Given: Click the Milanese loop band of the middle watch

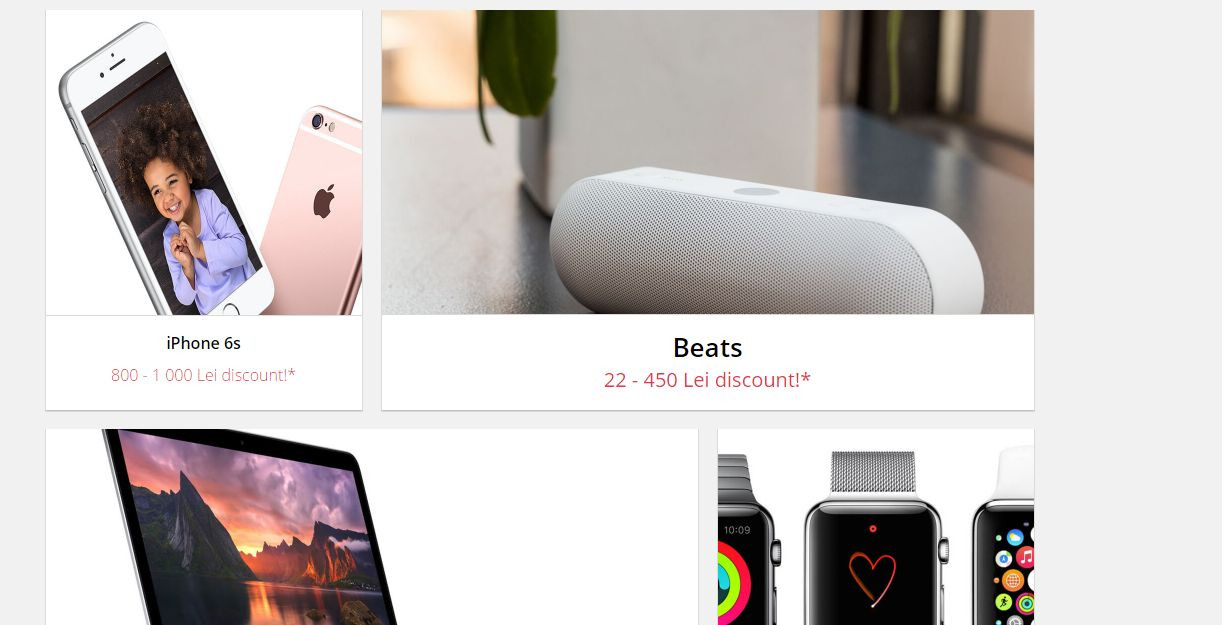Looking at the screenshot, I should point(873,471).
